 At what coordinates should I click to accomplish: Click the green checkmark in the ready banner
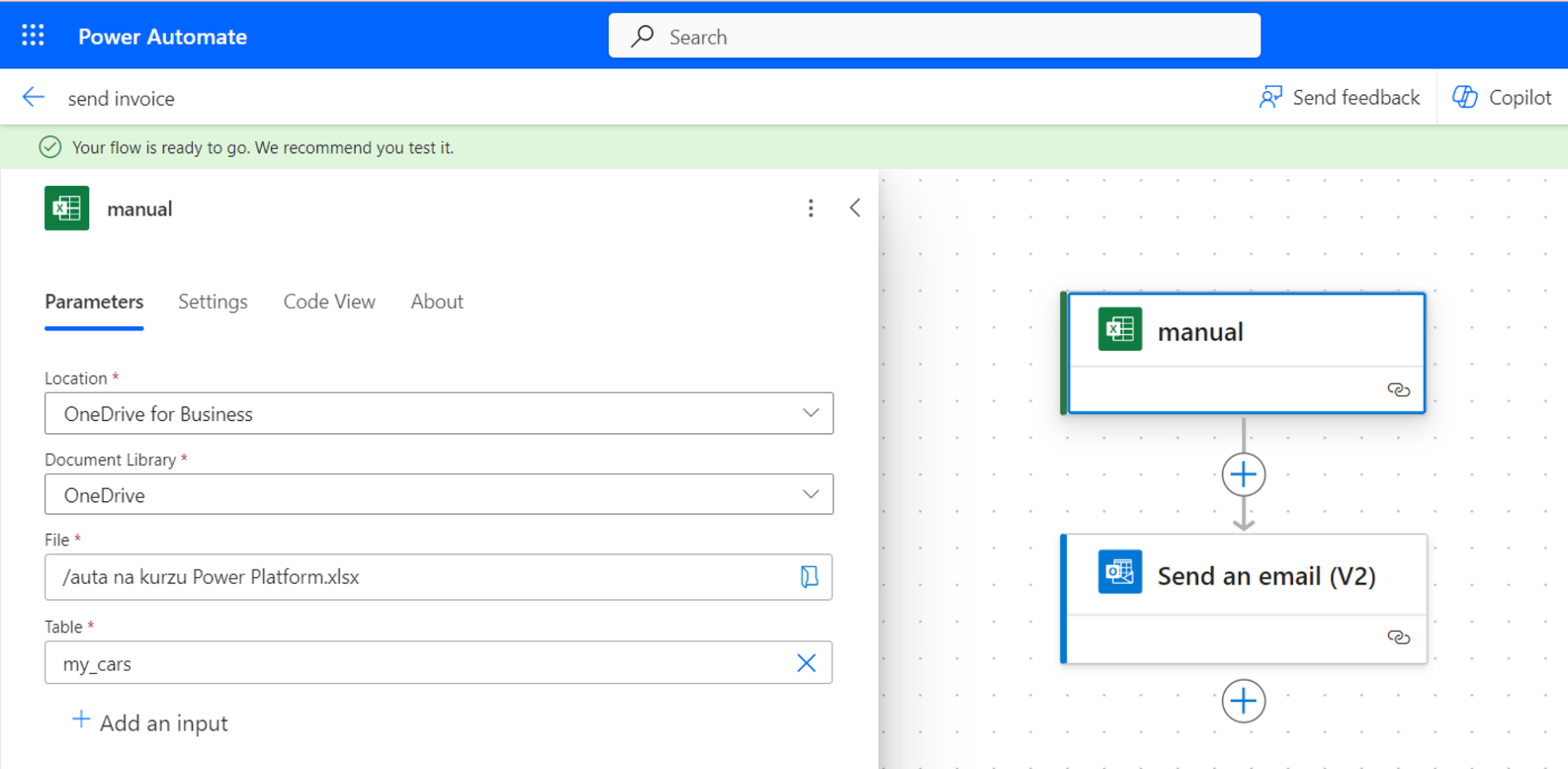(50, 147)
